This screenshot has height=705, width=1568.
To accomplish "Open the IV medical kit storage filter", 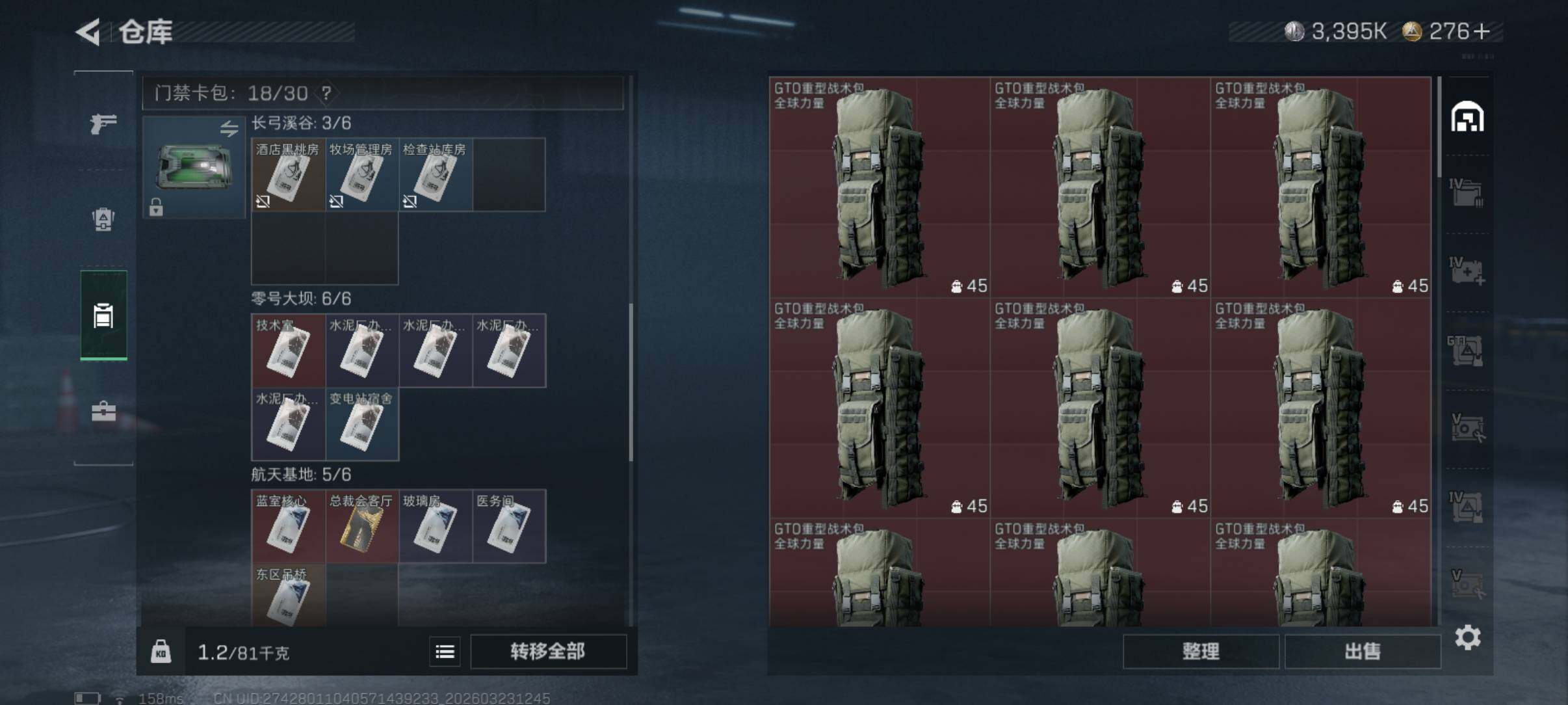I will pos(1467,271).
